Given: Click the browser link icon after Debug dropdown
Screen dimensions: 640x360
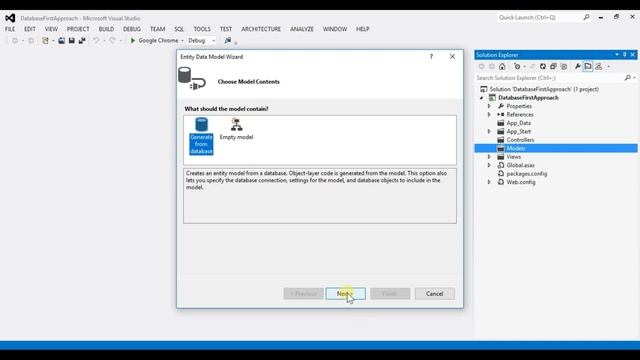Looking at the screenshot, I should pos(228,40).
